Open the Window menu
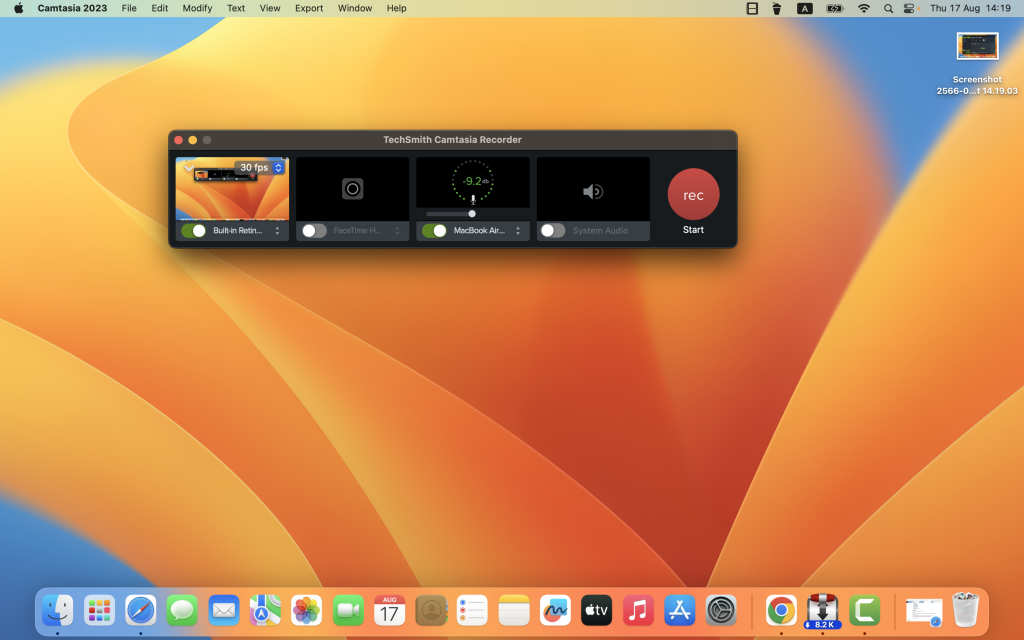1024x640 pixels. click(355, 8)
